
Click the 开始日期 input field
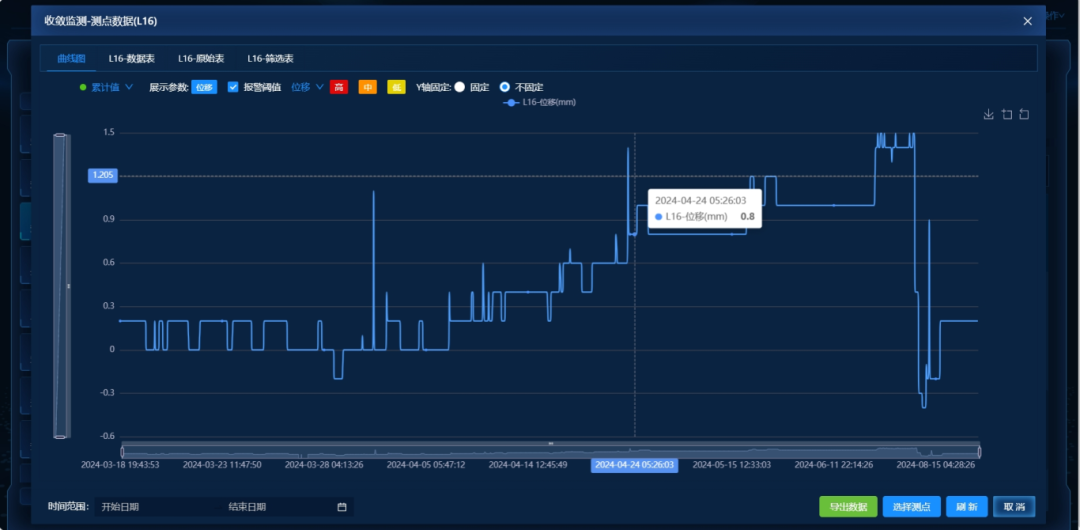tap(157, 507)
